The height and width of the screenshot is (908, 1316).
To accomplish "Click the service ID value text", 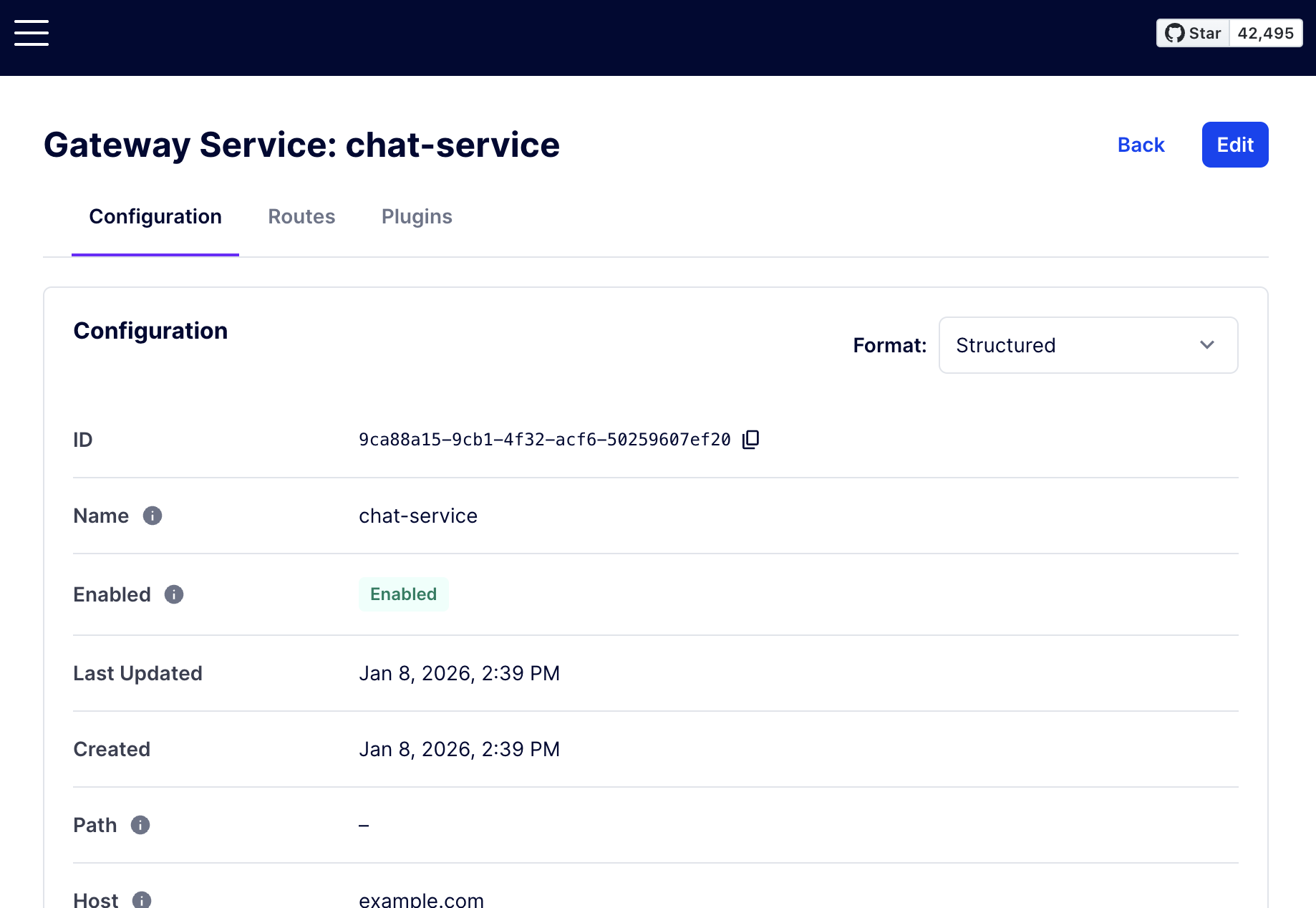I will (x=544, y=440).
